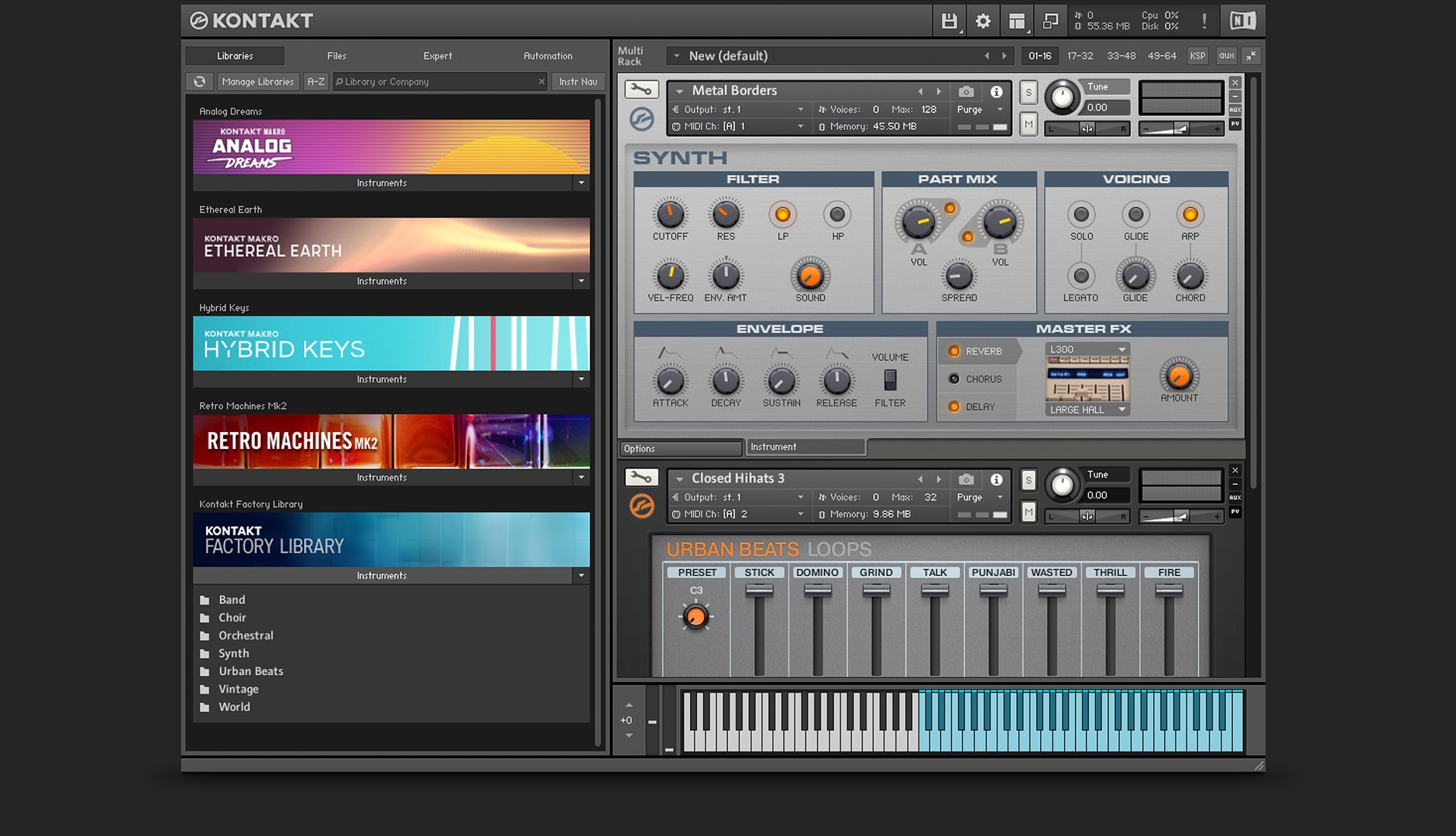Viewport: 1456px width, 836px height.
Task: Switch to the Files tab
Action: 336,55
